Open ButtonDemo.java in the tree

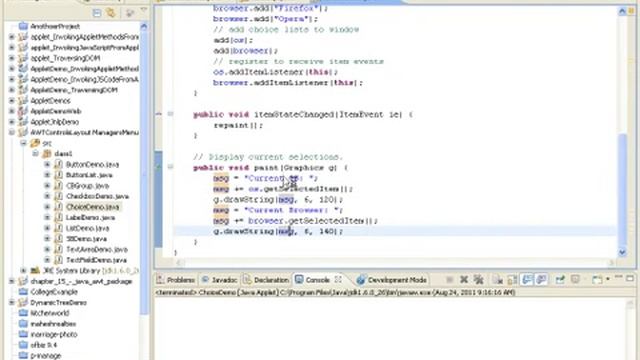pyautogui.click(x=92, y=164)
